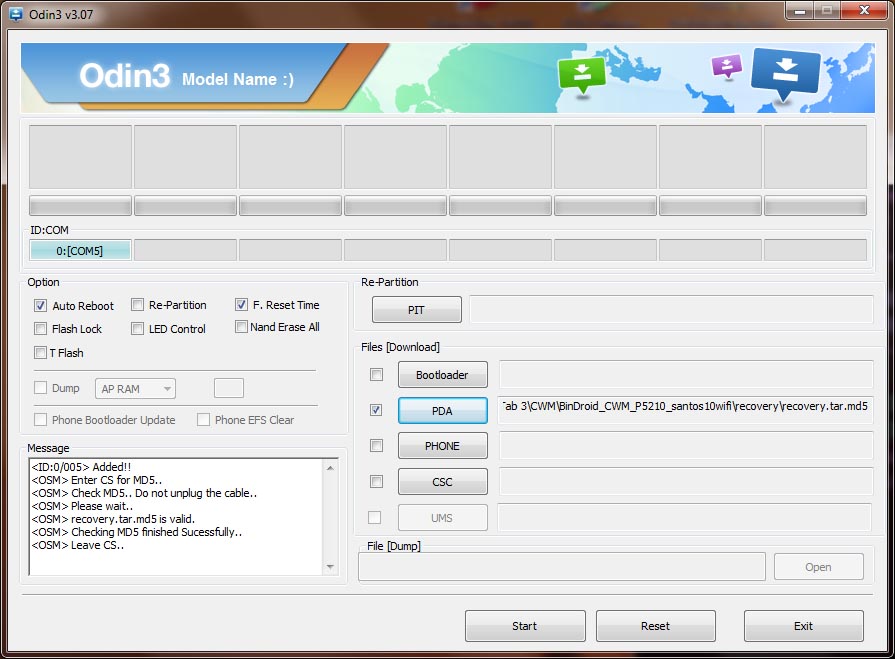The width and height of the screenshot is (895, 659).
Task: Minimize the Odin3 window
Action: tap(799, 11)
